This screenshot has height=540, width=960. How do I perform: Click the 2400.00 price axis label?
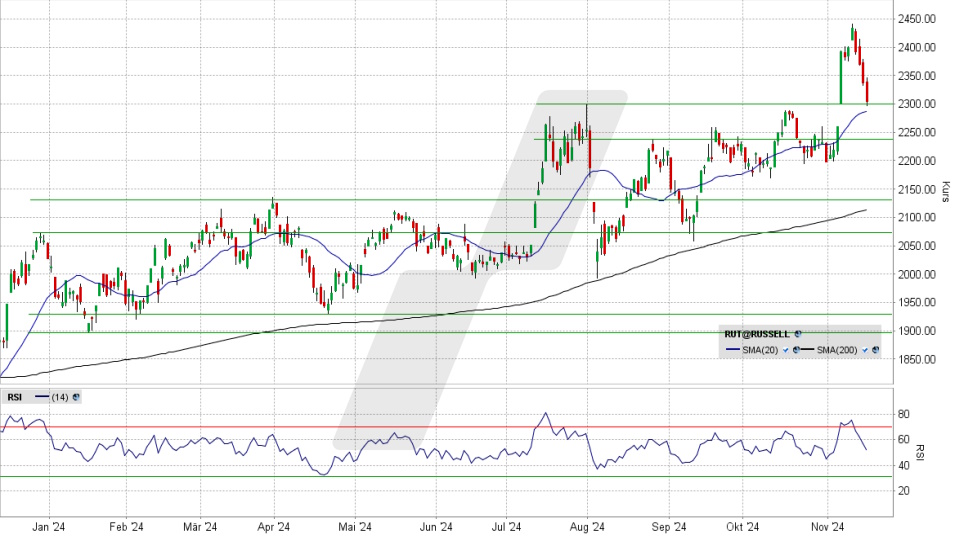tap(917, 47)
